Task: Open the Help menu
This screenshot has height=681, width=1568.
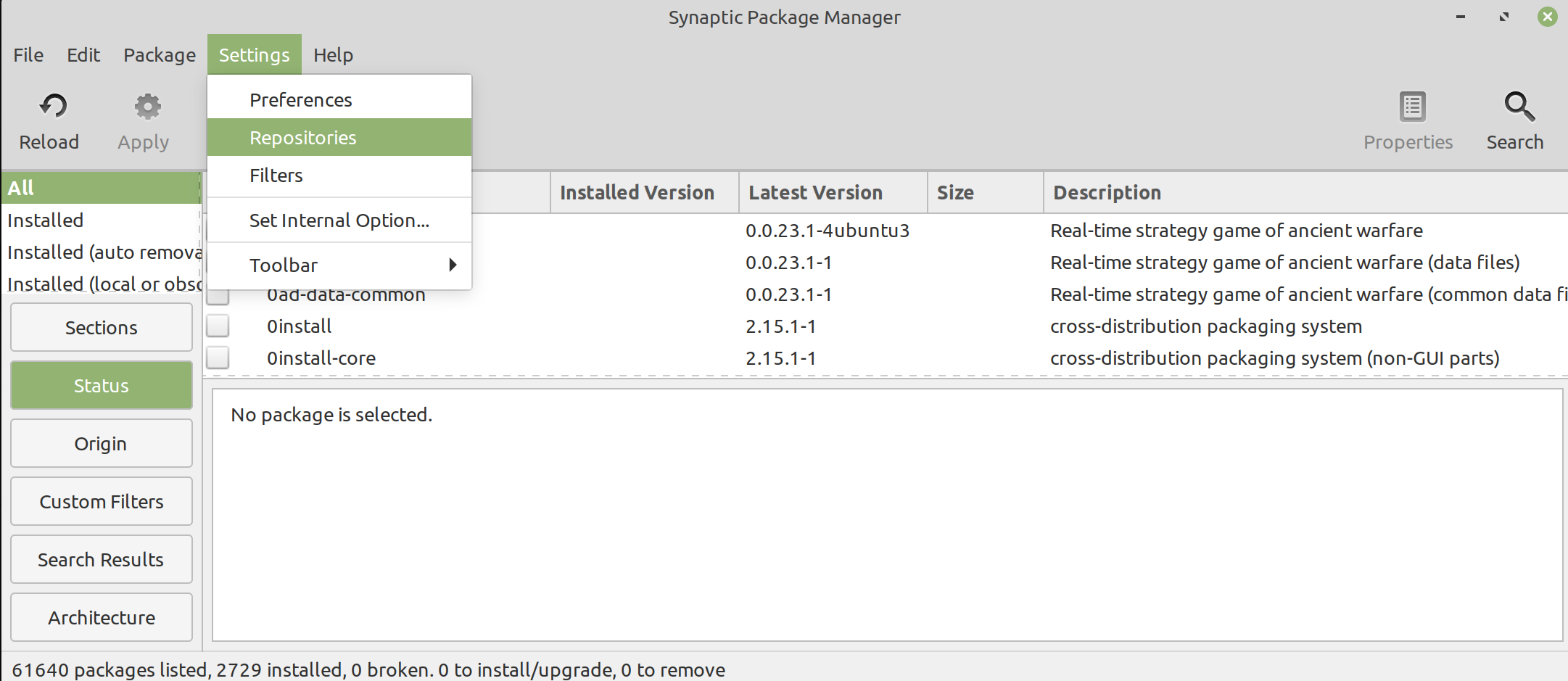Action: coord(334,55)
